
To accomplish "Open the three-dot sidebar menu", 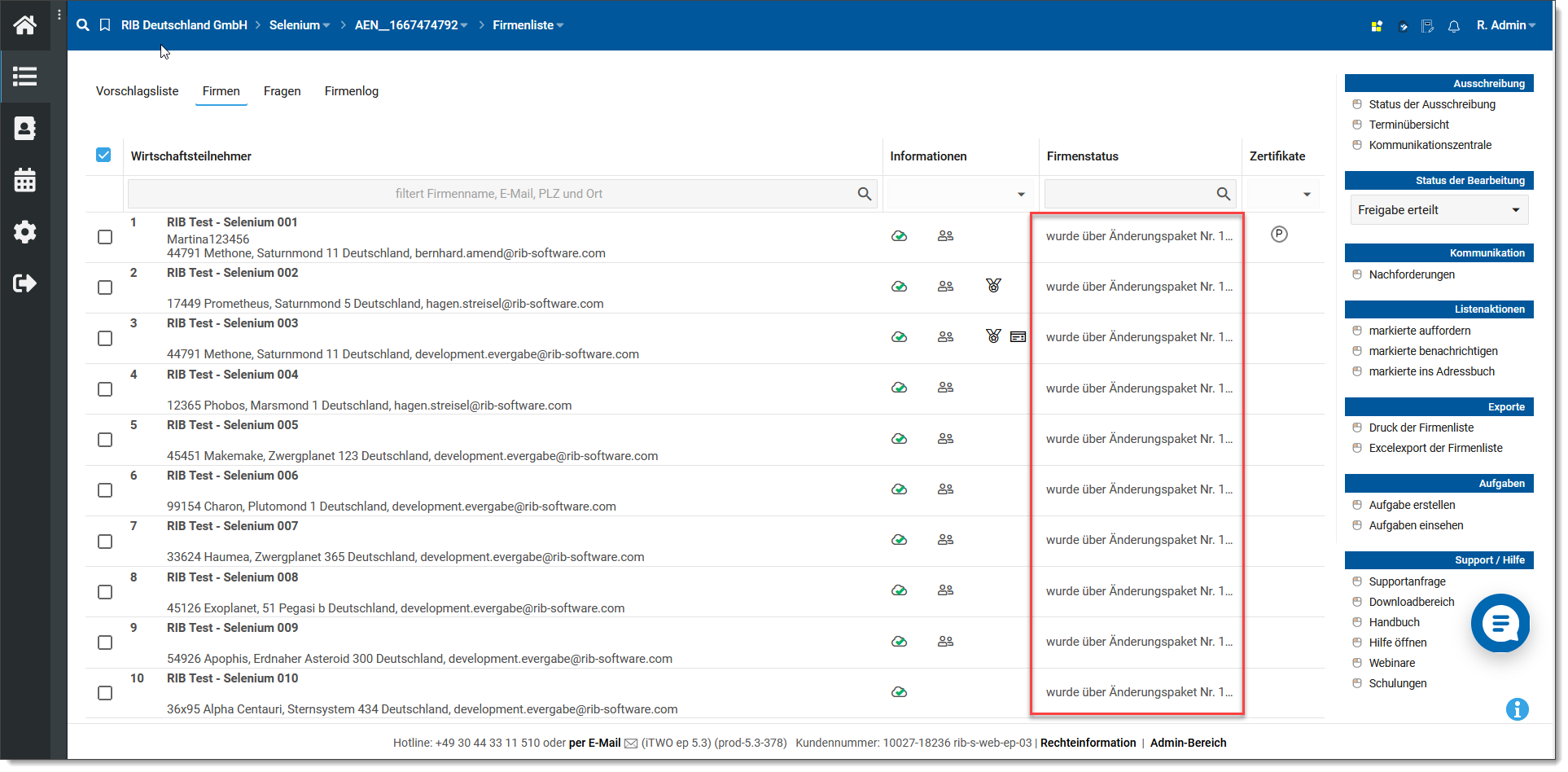I will [59, 15].
